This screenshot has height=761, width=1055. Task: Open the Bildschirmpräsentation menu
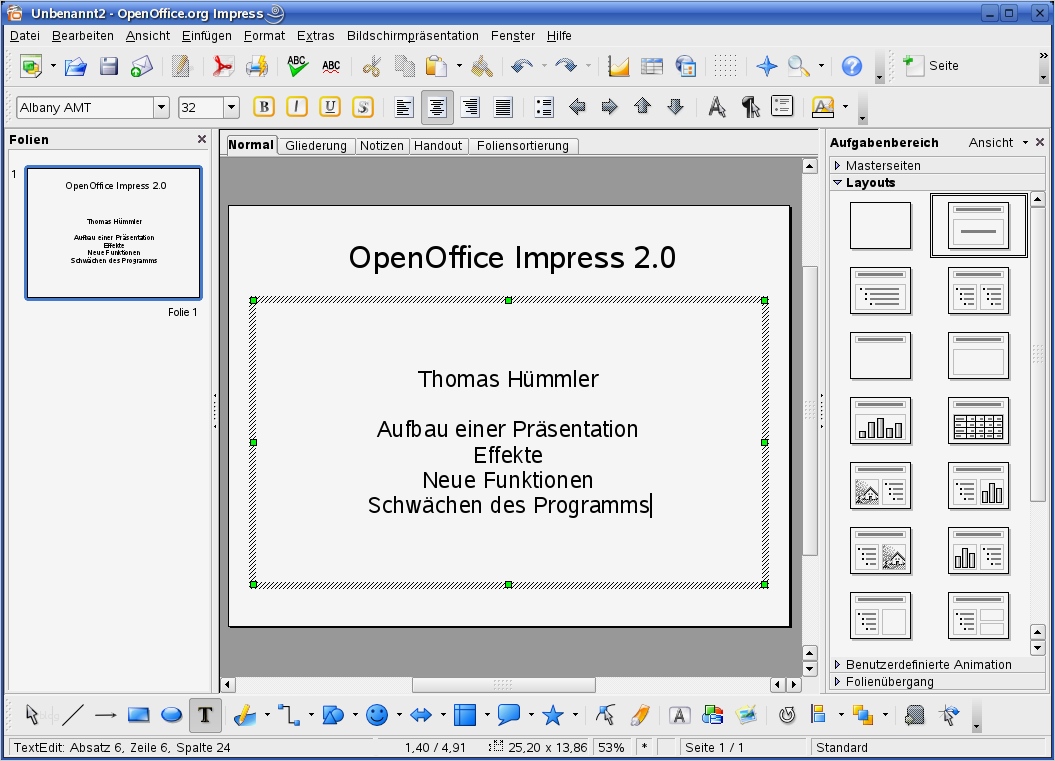[x=412, y=36]
